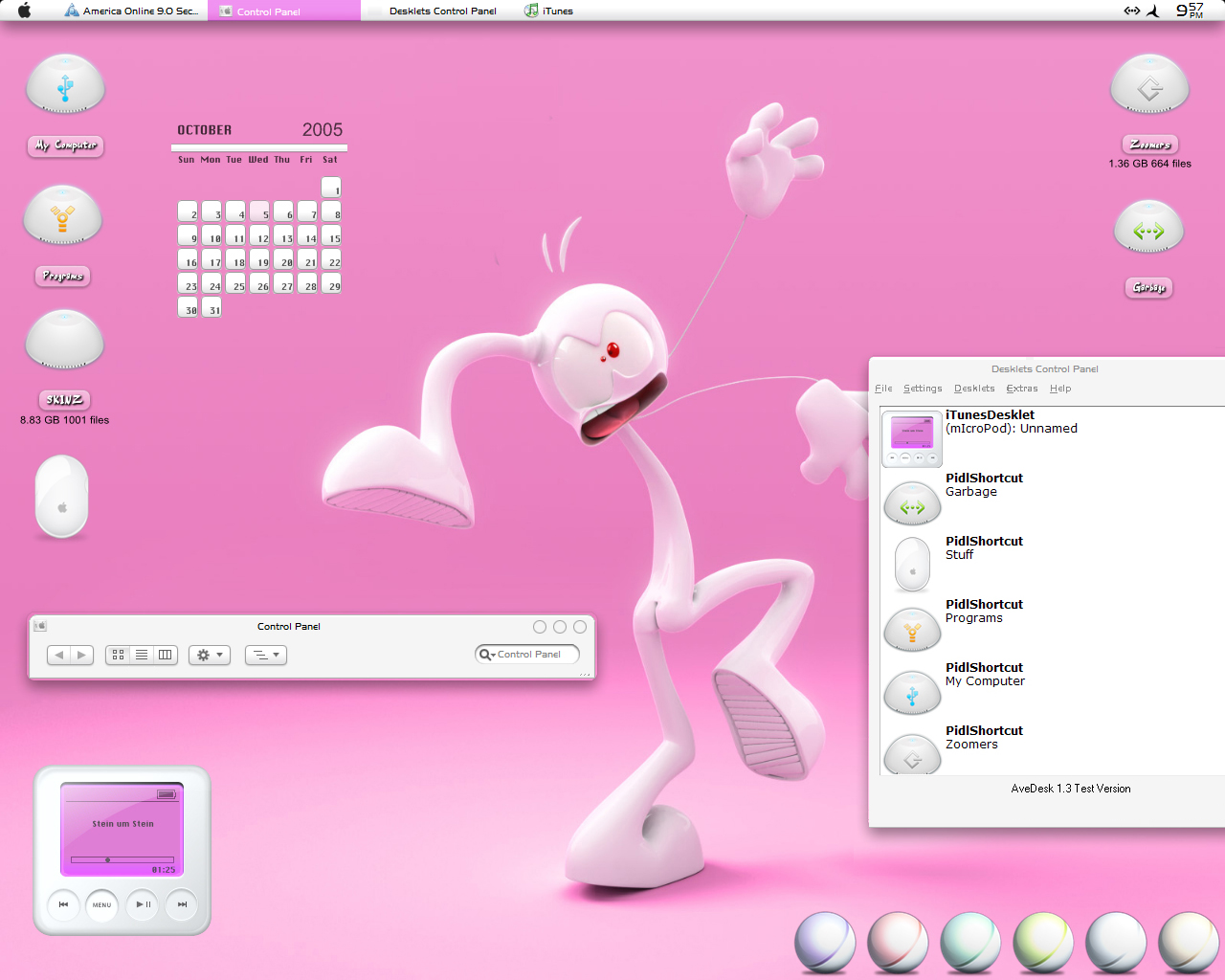Click 1.36 GB 664 files label
Image resolution: width=1225 pixels, height=980 pixels.
click(x=1149, y=164)
